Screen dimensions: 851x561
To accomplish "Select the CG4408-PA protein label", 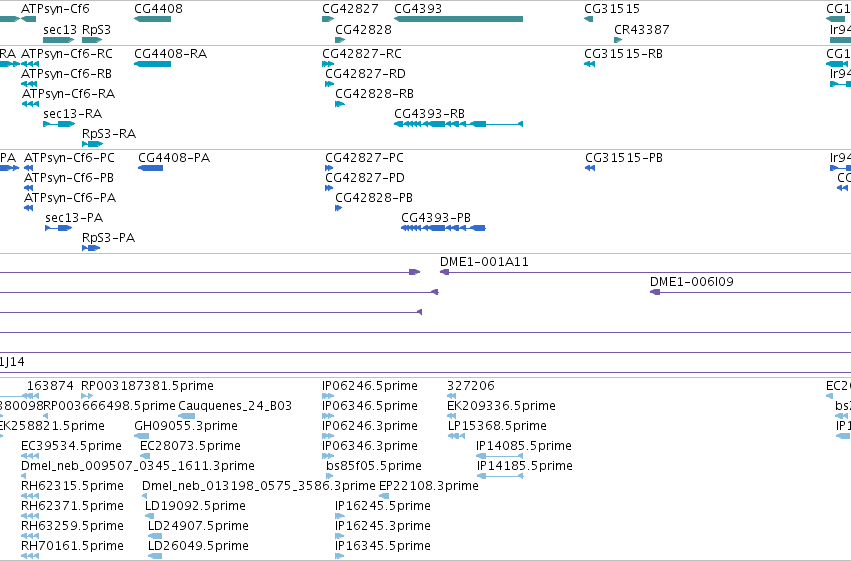I will 174,158.
